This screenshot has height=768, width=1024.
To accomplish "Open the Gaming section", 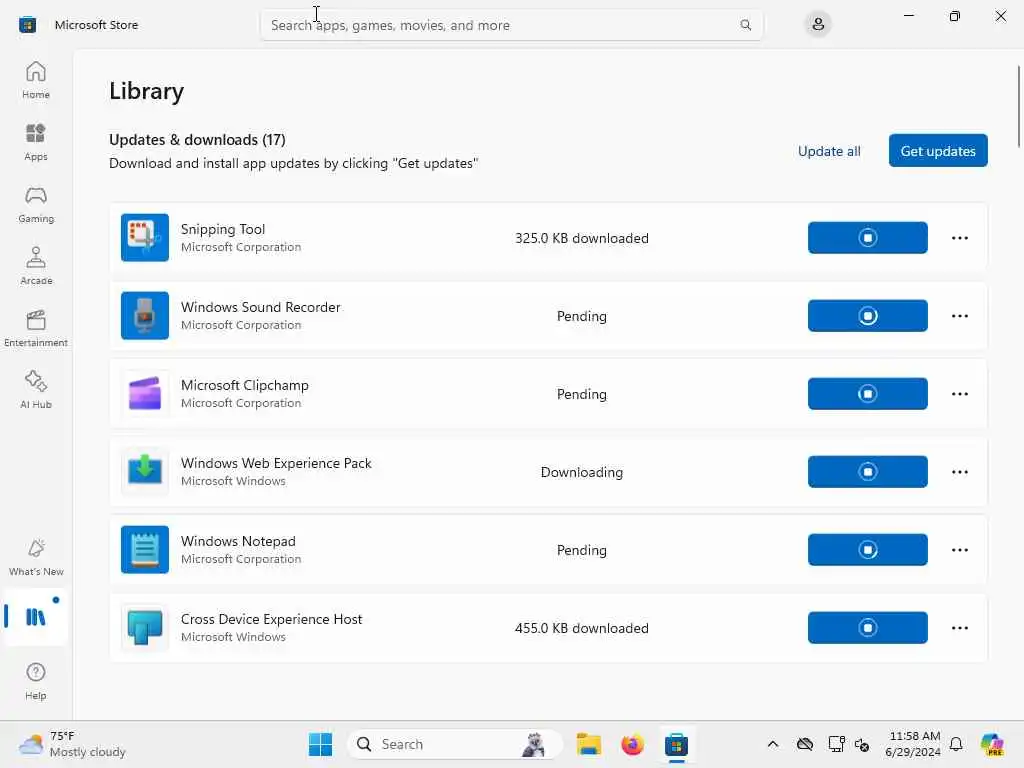I will [x=36, y=204].
